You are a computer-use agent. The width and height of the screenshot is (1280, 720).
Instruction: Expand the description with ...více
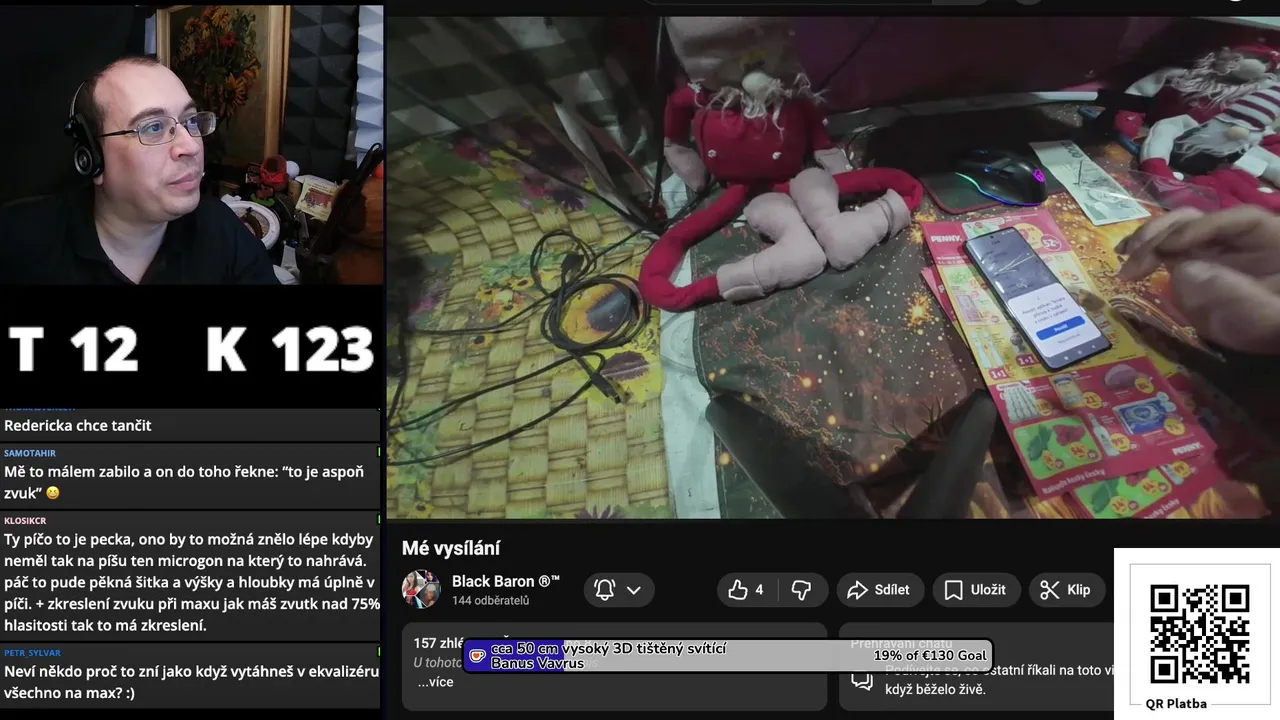coord(435,682)
